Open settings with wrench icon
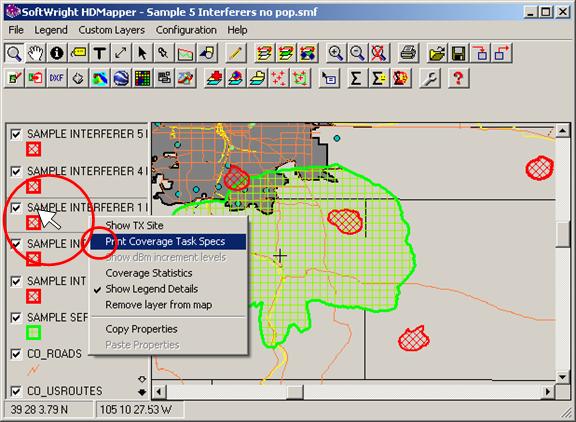The height and width of the screenshot is (422, 576). point(429,78)
